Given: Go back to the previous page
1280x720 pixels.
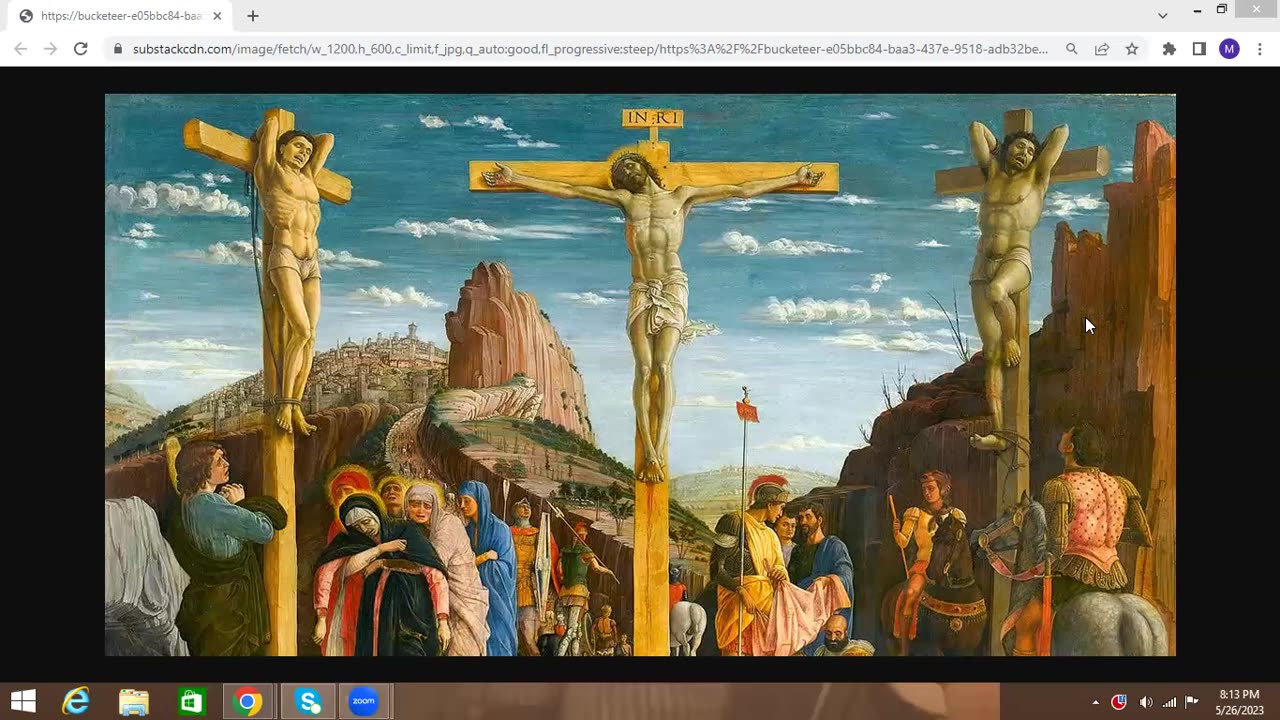Looking at the screenshot, I should pyautogui.click(x=21, y=48).
